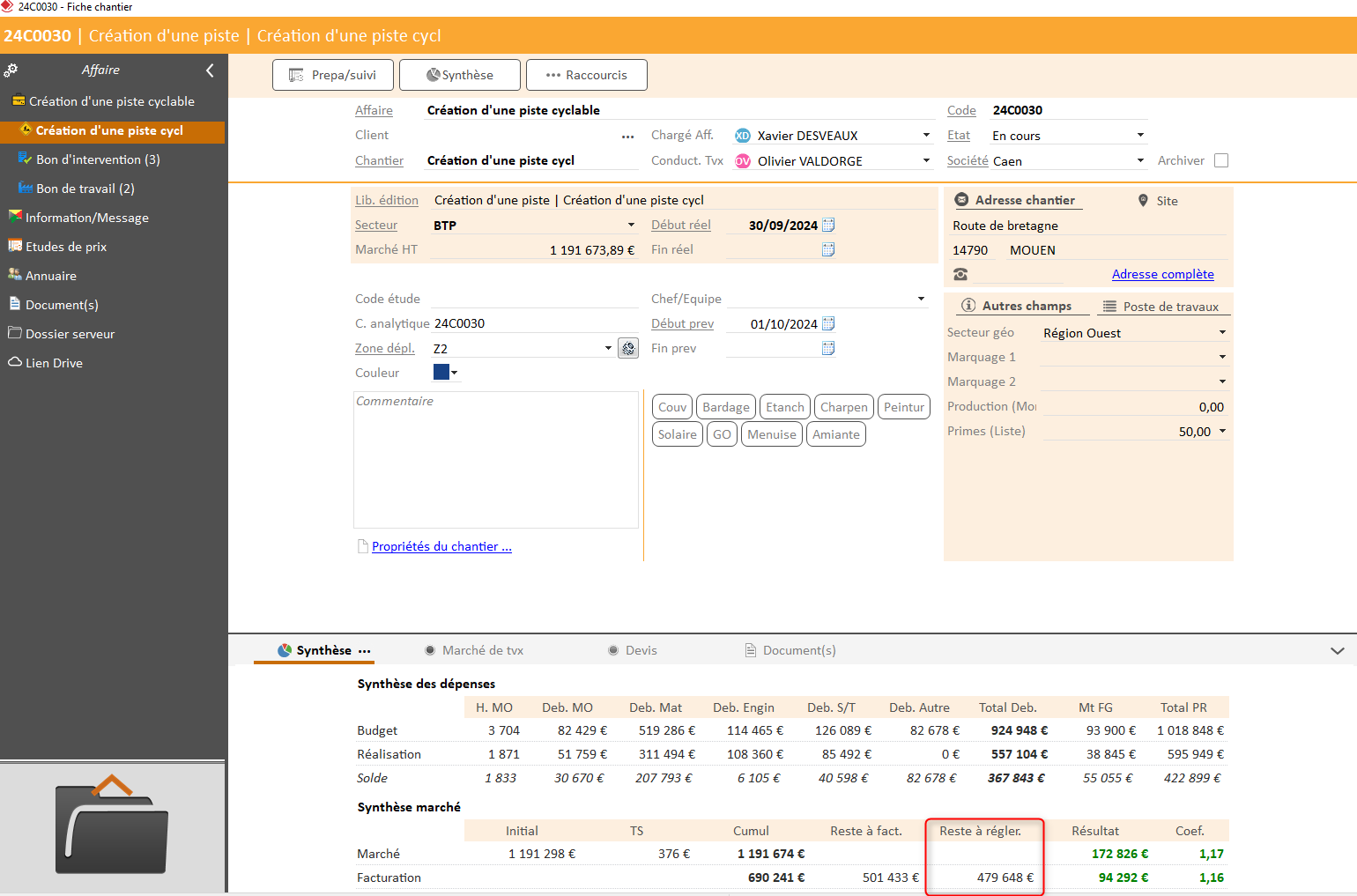This screenshot has height=896, width=1357.
Task: Open the Début prev calendar picker
Action: 828,323
